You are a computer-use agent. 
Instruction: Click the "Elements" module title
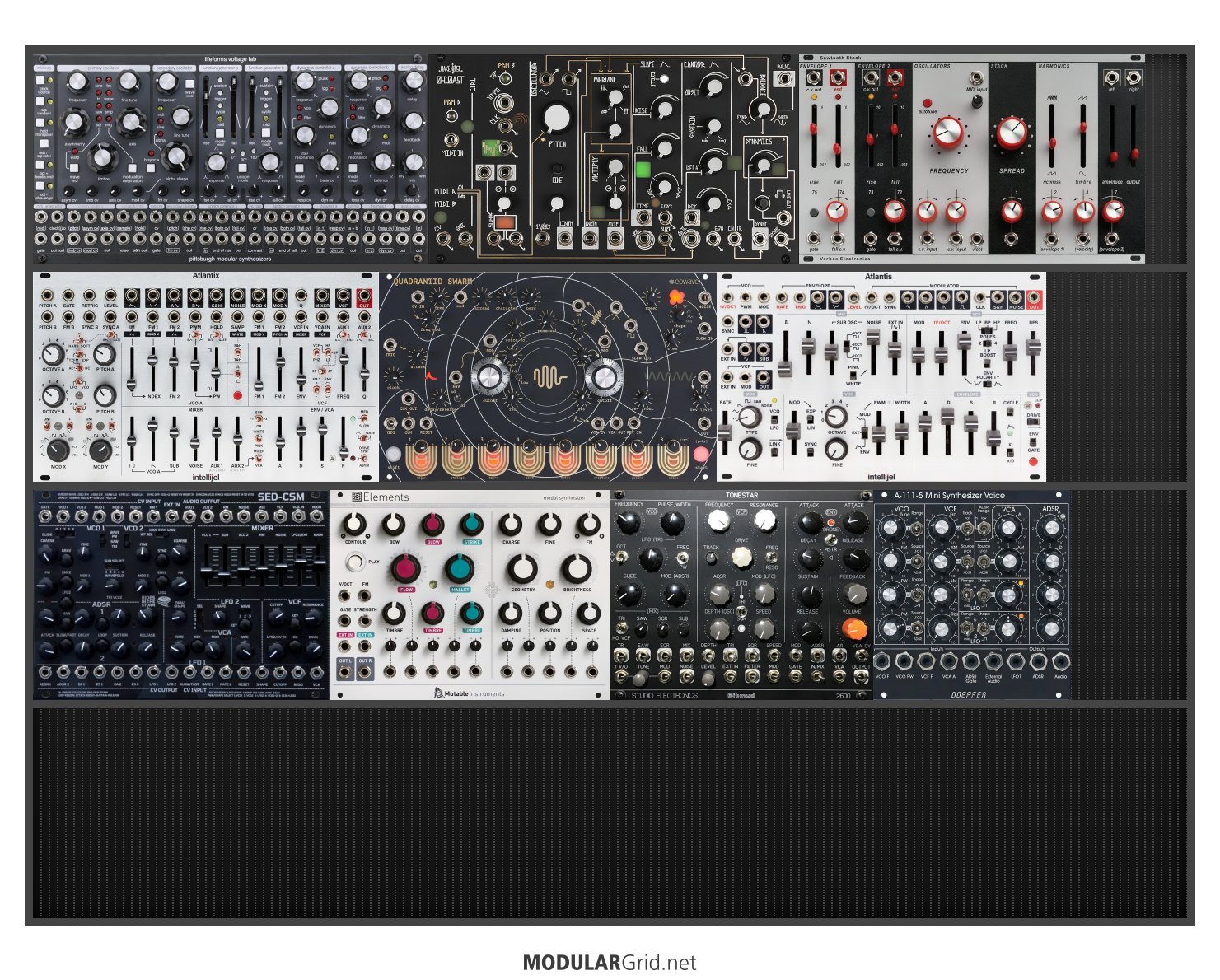coord(386,497)
